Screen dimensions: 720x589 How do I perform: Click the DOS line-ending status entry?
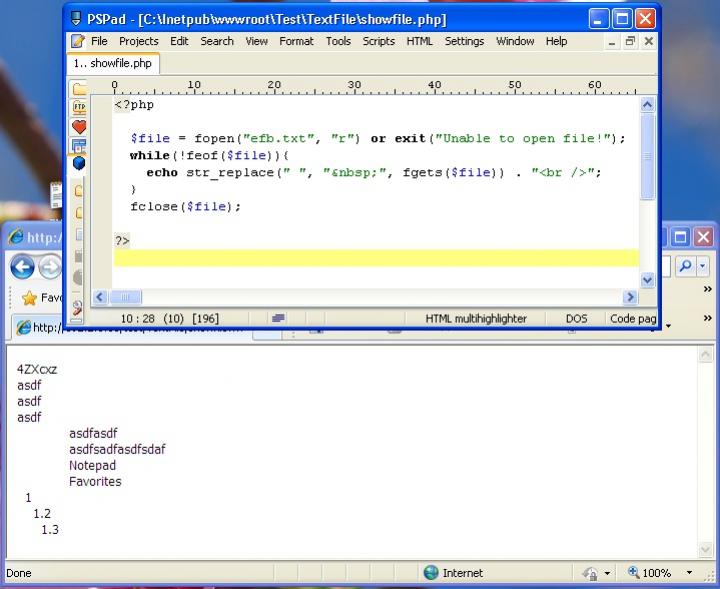pos(576,318)
